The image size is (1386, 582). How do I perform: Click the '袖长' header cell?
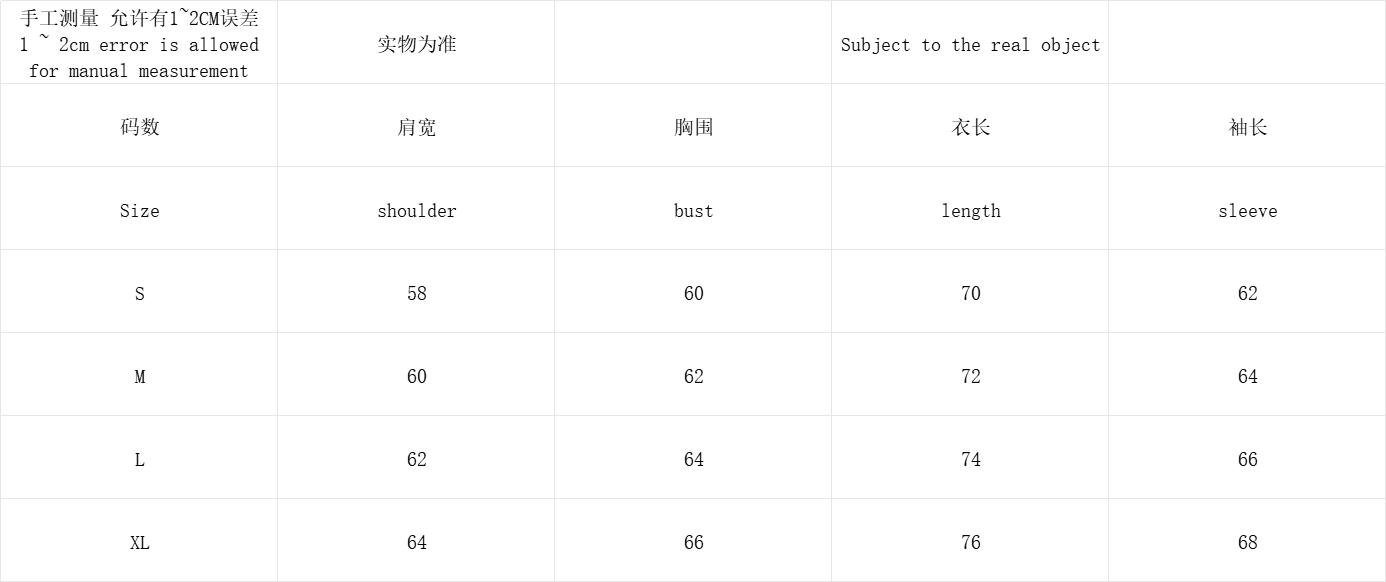click(1247, 127)
